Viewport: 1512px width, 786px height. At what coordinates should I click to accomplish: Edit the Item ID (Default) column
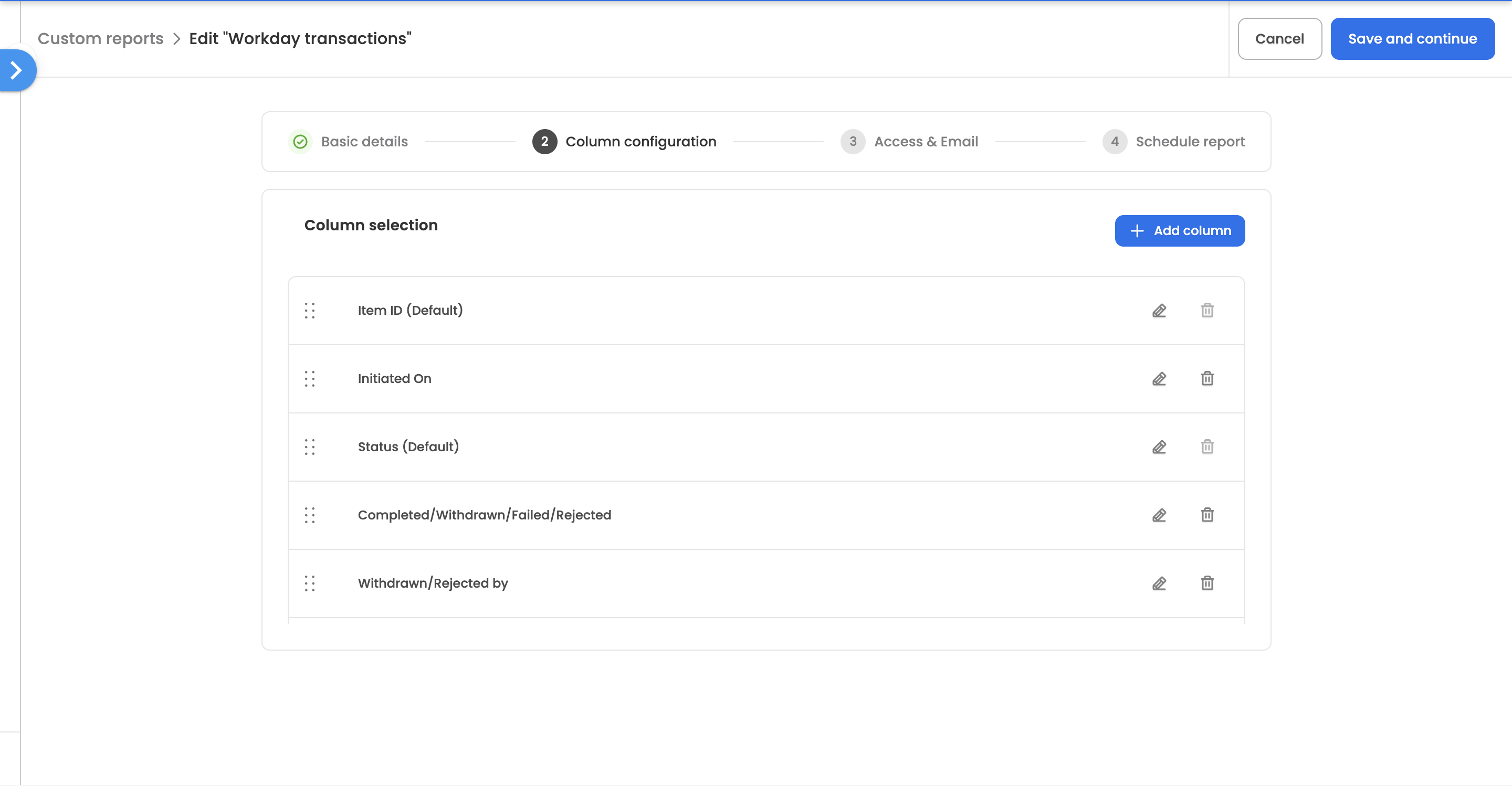tap(1159, 310)
